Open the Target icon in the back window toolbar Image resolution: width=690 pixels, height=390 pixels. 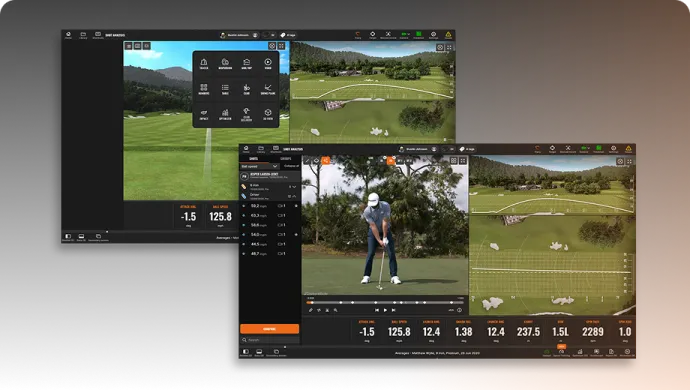pos(373,35)
